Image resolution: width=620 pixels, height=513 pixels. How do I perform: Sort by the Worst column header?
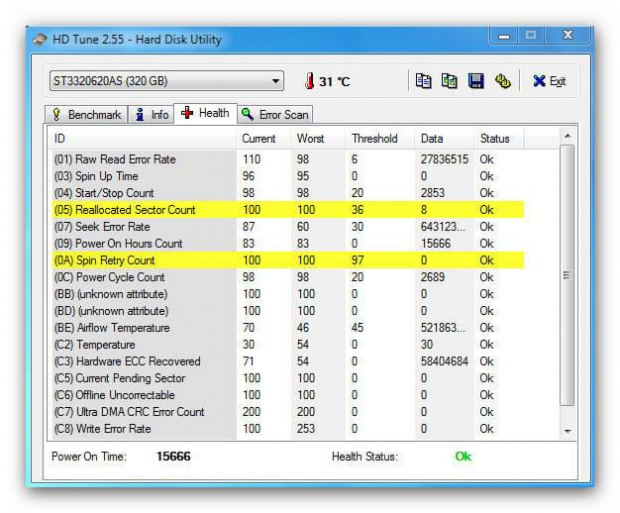[x=318, y=138]
